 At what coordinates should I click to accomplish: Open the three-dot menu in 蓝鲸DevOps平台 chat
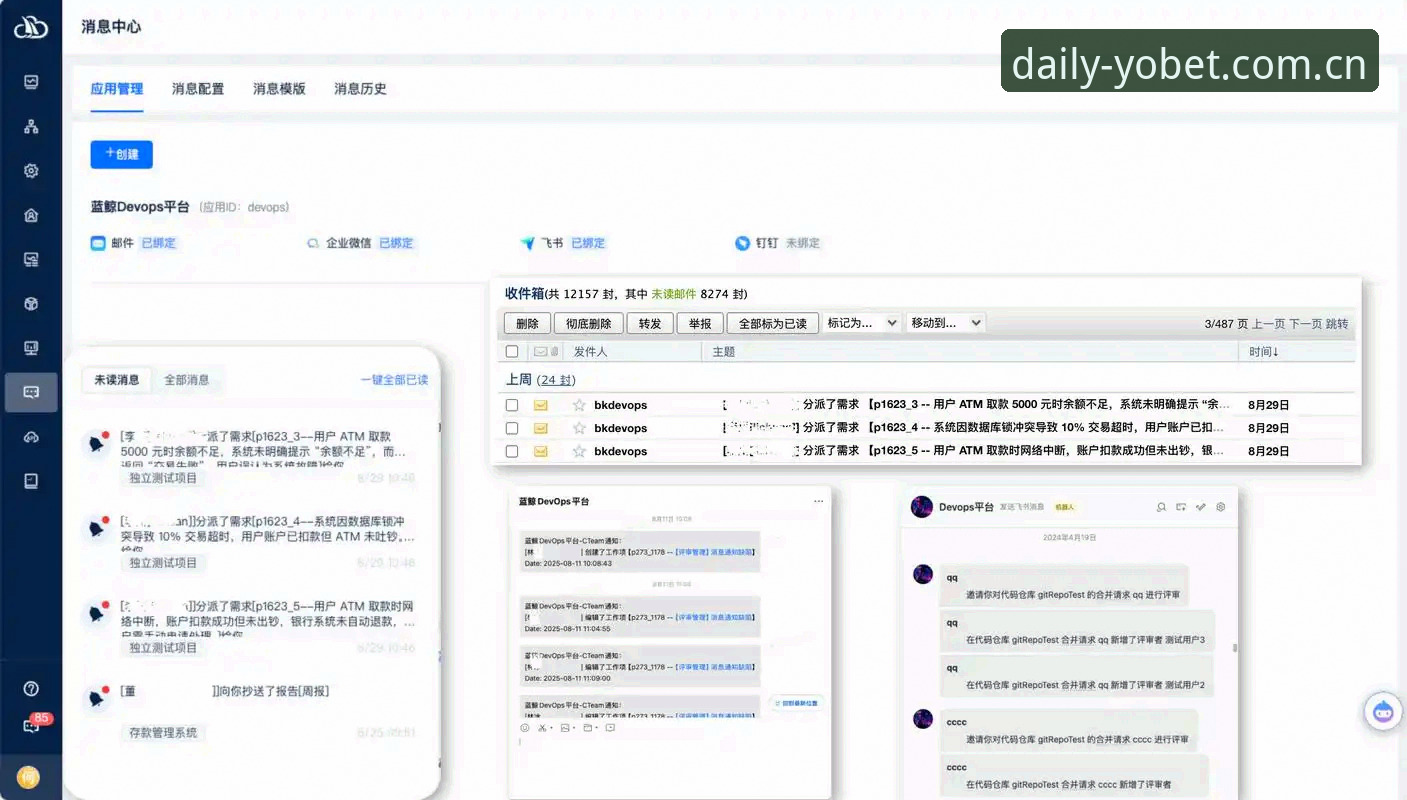[x=818, y=501]
